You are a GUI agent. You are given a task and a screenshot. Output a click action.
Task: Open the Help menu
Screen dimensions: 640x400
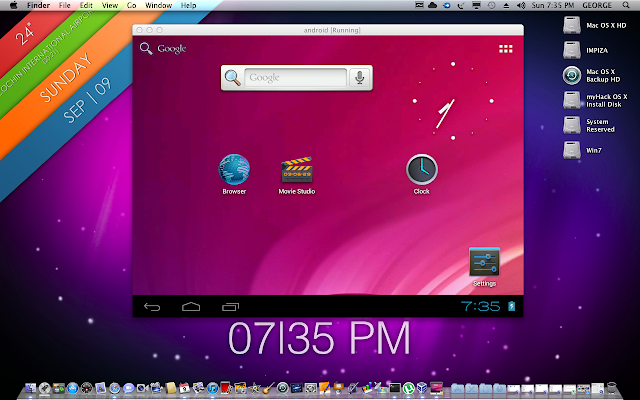[188, 5]
